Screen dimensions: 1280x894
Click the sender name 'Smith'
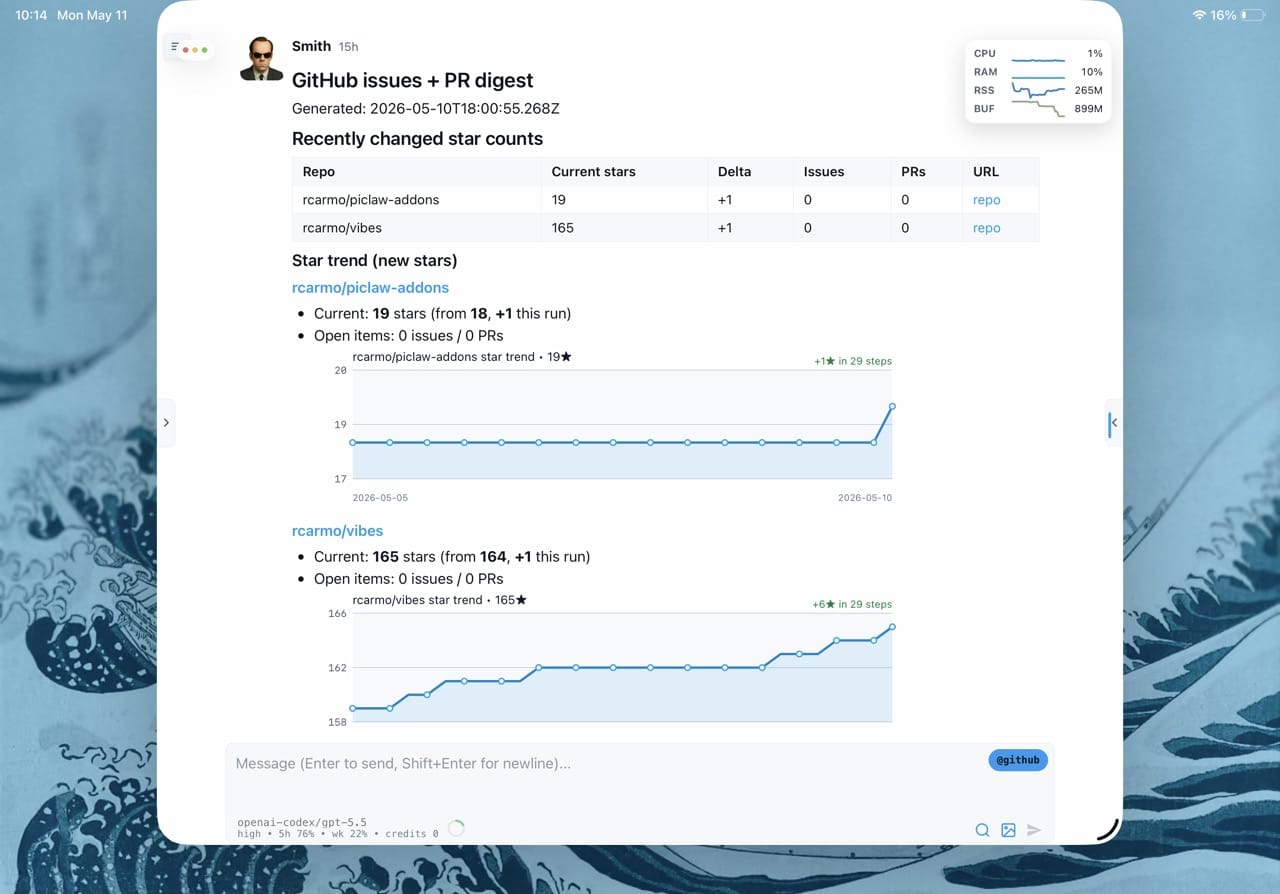[x=311, y=46]
